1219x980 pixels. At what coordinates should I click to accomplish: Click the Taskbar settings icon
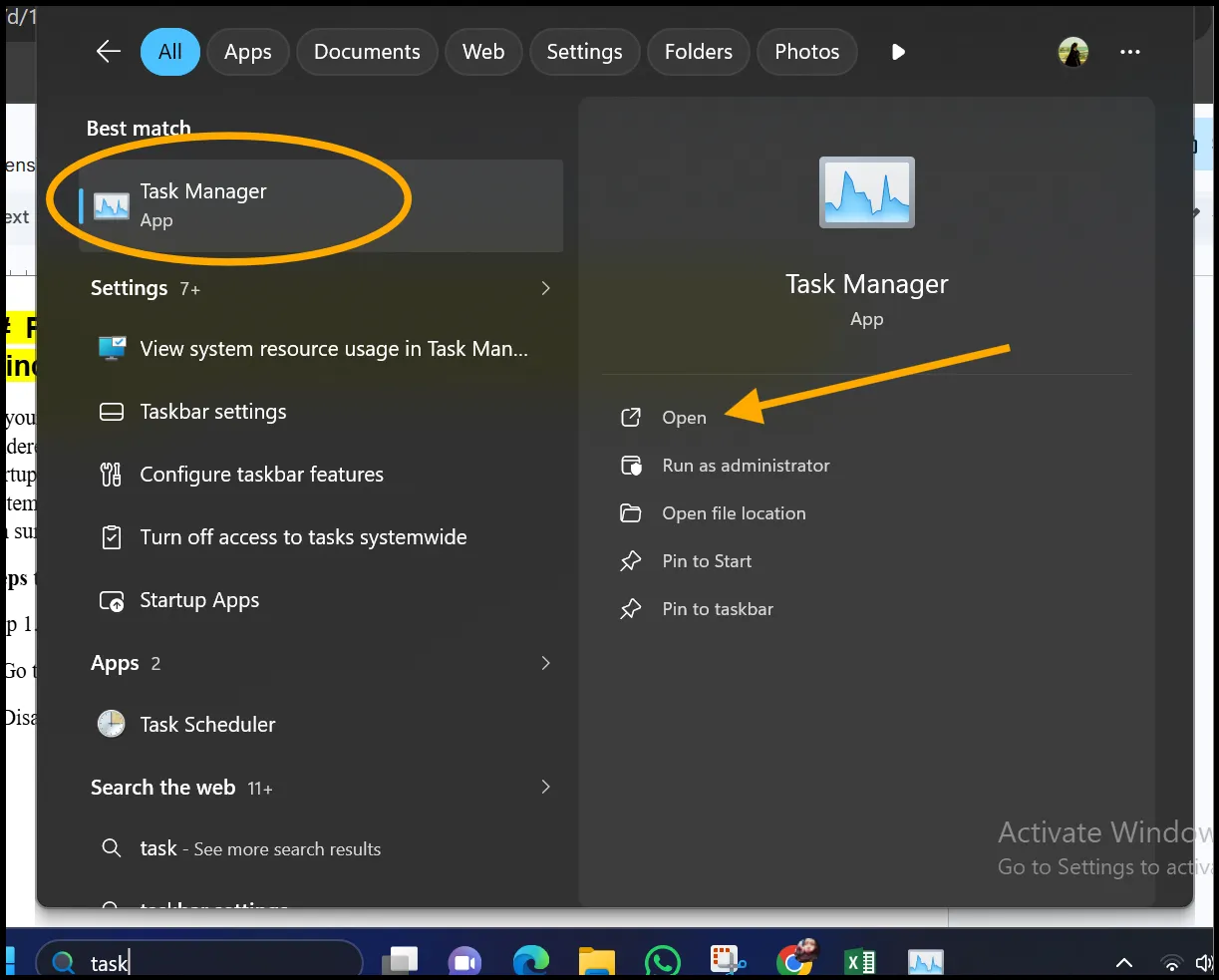(112, 411)
